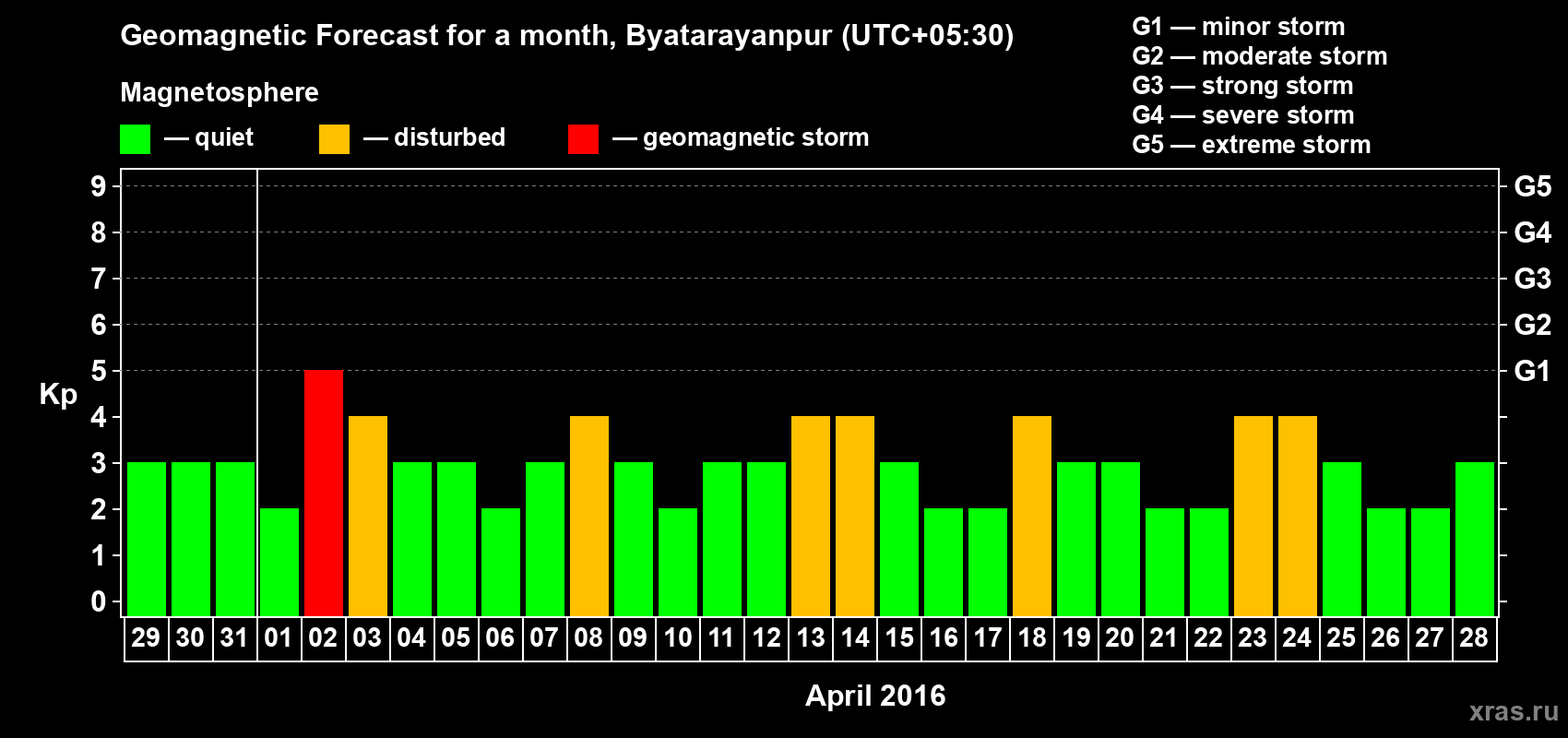Click the date label 31
This screenshot has height=738, width=1568.
(234, 638)
